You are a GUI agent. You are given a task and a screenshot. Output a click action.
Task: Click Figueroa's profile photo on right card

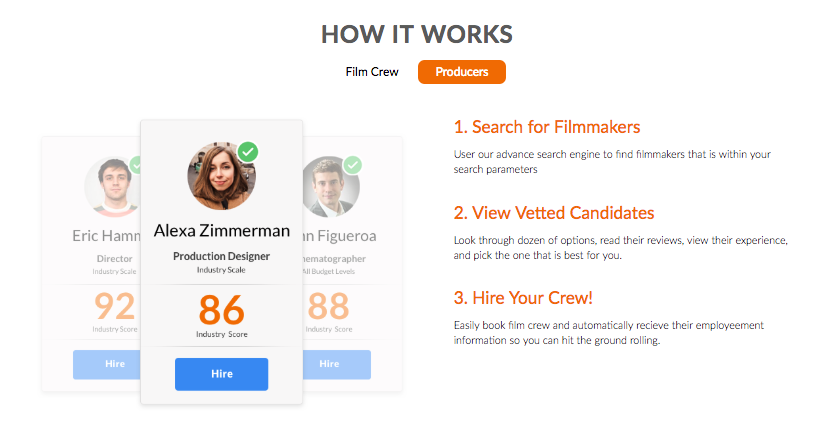pyautogui.click(x=326, y=186)
